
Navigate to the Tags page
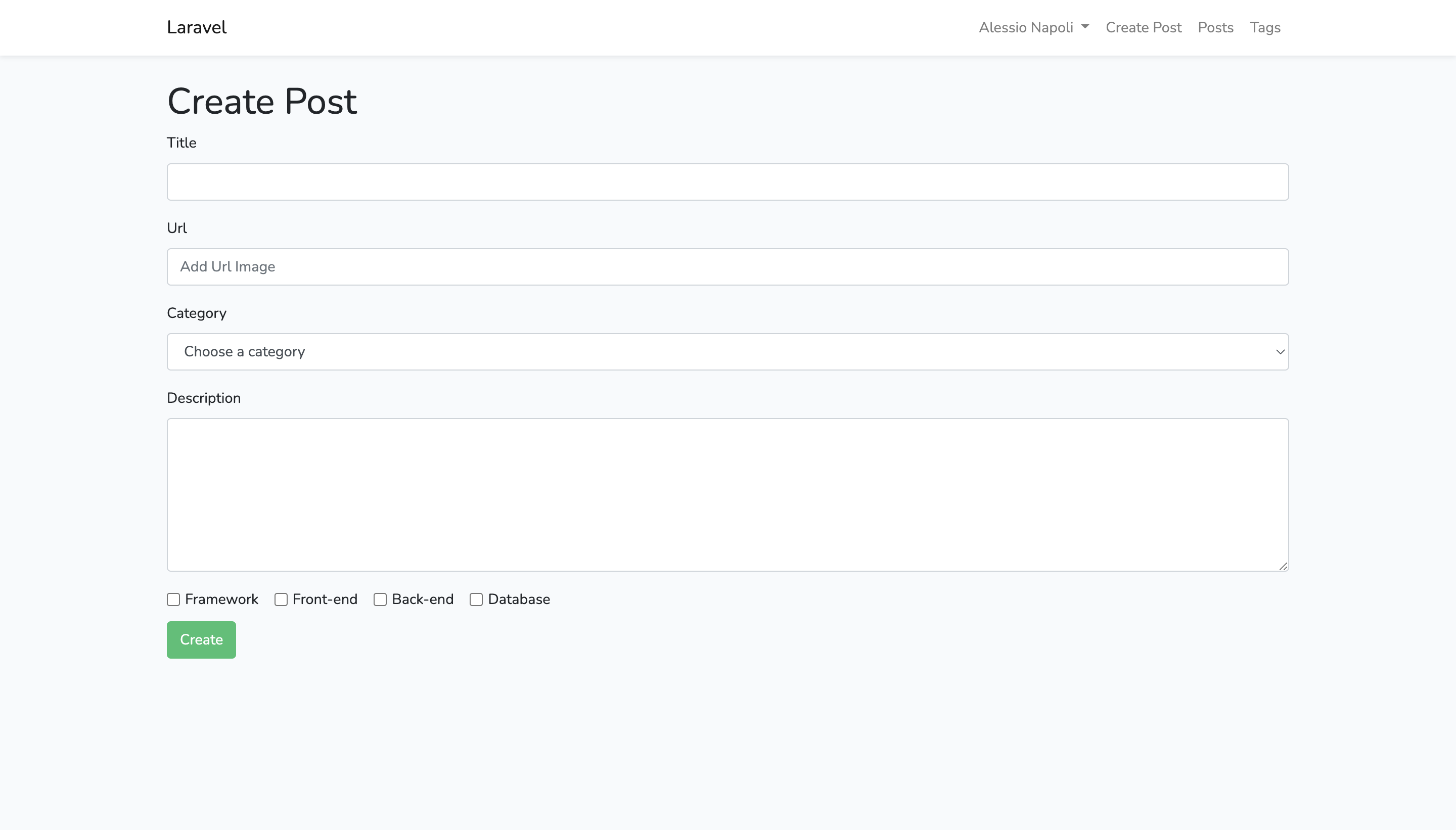(x=1265, y=27)
